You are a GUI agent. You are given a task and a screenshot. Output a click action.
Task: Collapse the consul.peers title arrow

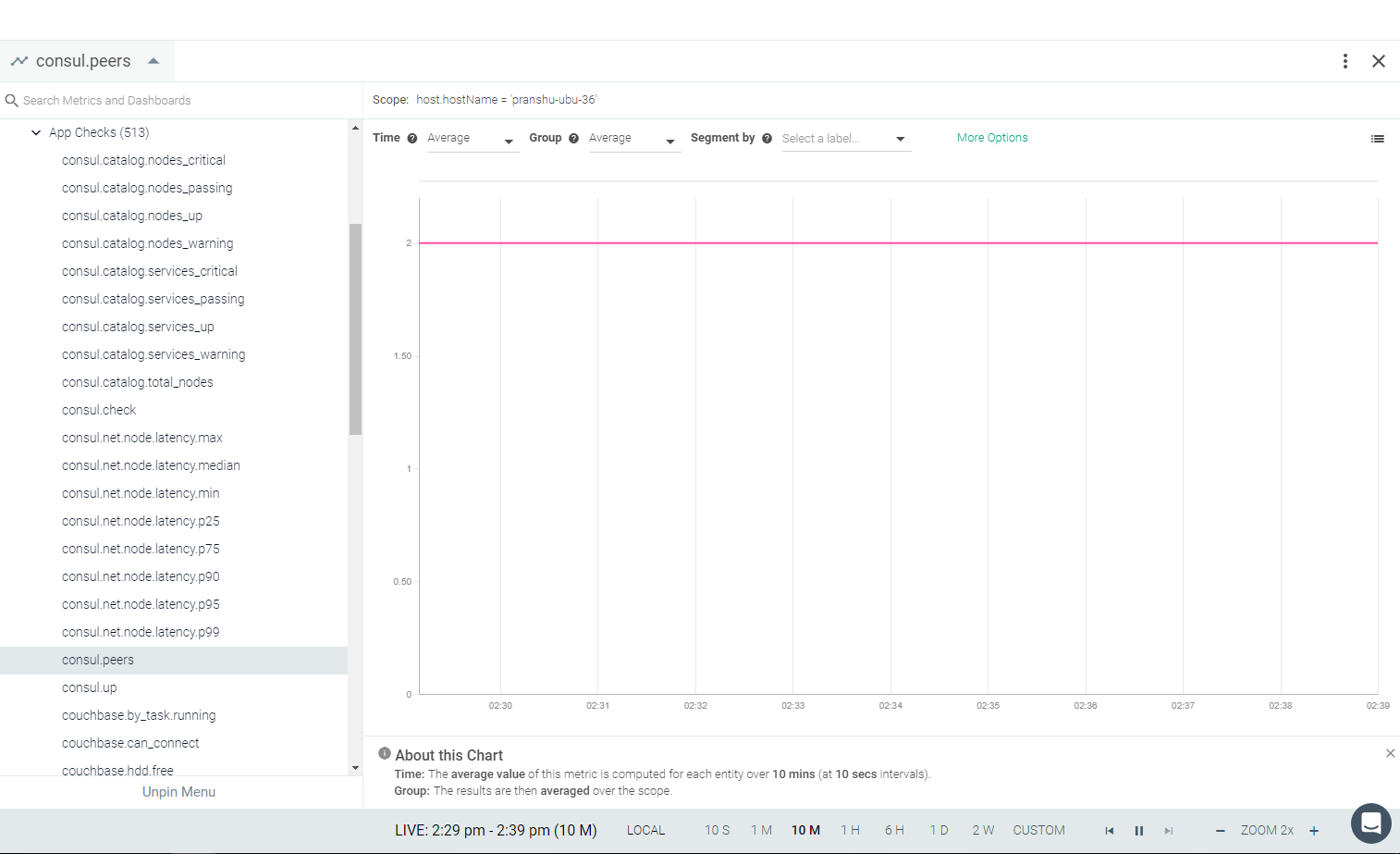coord(154,61)
